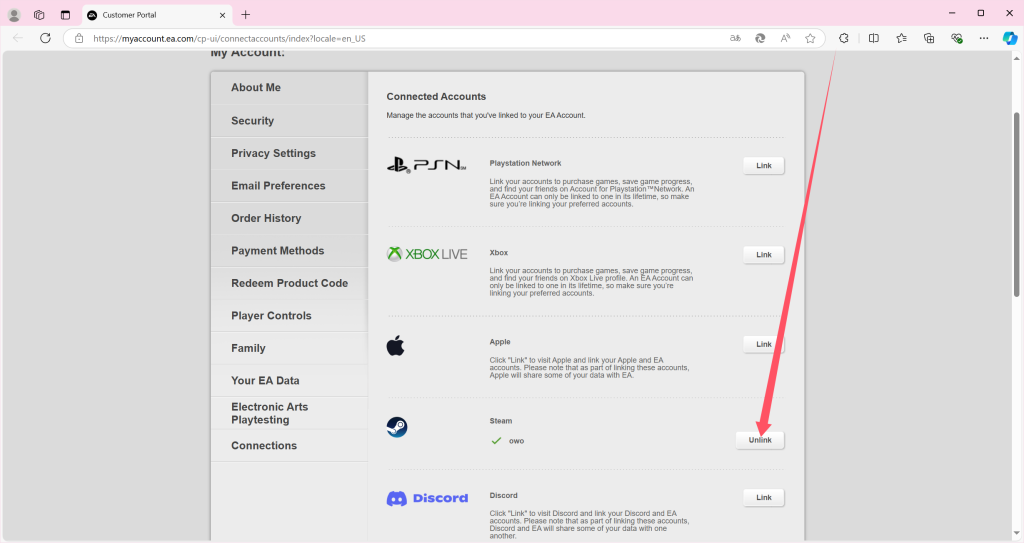Open Redeem Product Code
This screenshot has width=1024, height=543.
(289, 283)
